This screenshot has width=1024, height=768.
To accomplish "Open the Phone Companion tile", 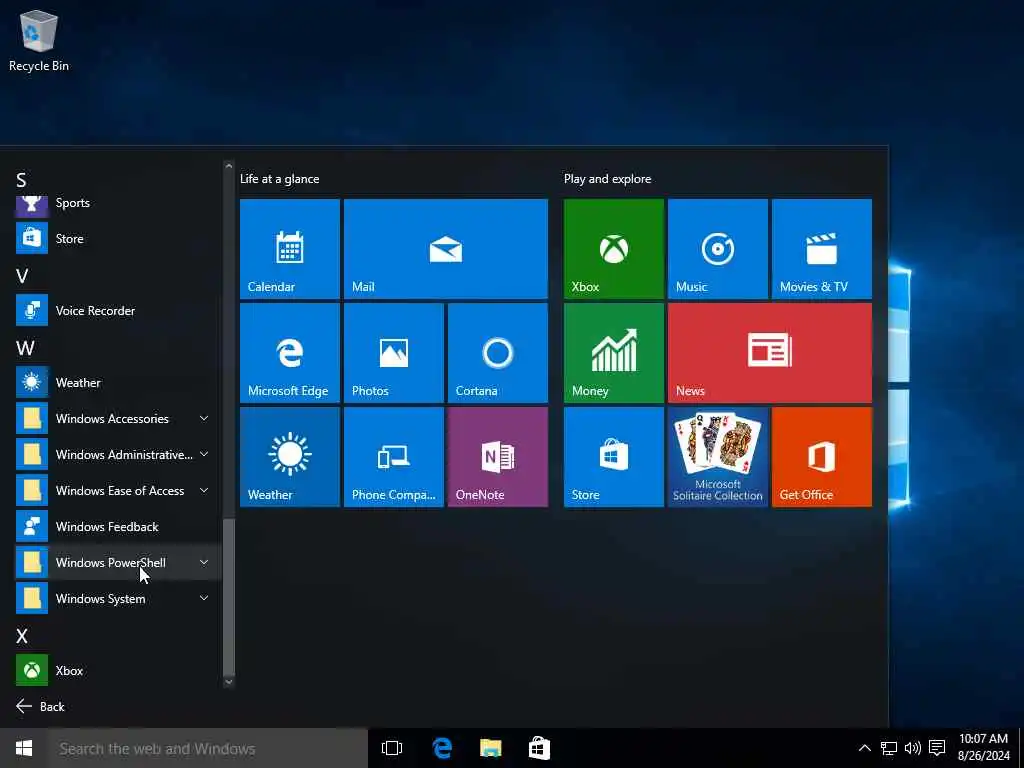I will tap(394, 456).
